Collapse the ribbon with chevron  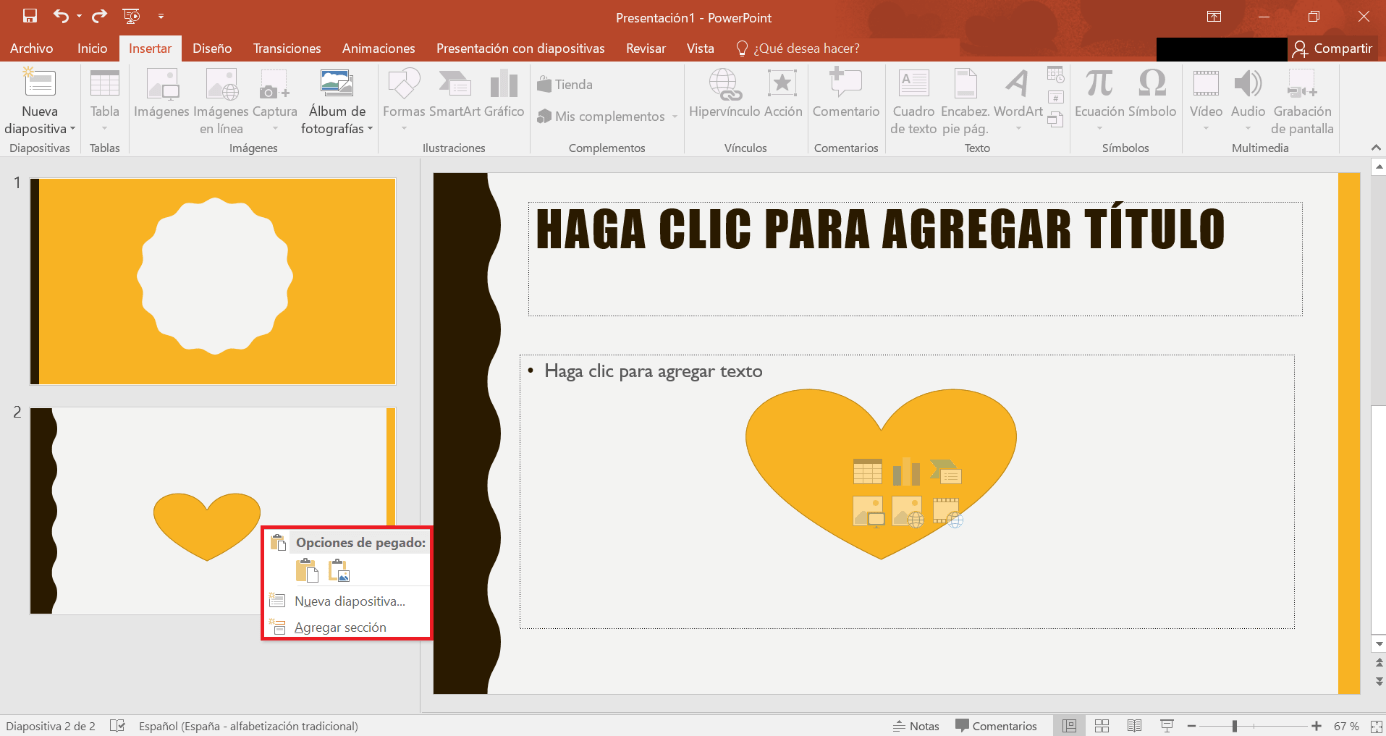point(1376,147)
